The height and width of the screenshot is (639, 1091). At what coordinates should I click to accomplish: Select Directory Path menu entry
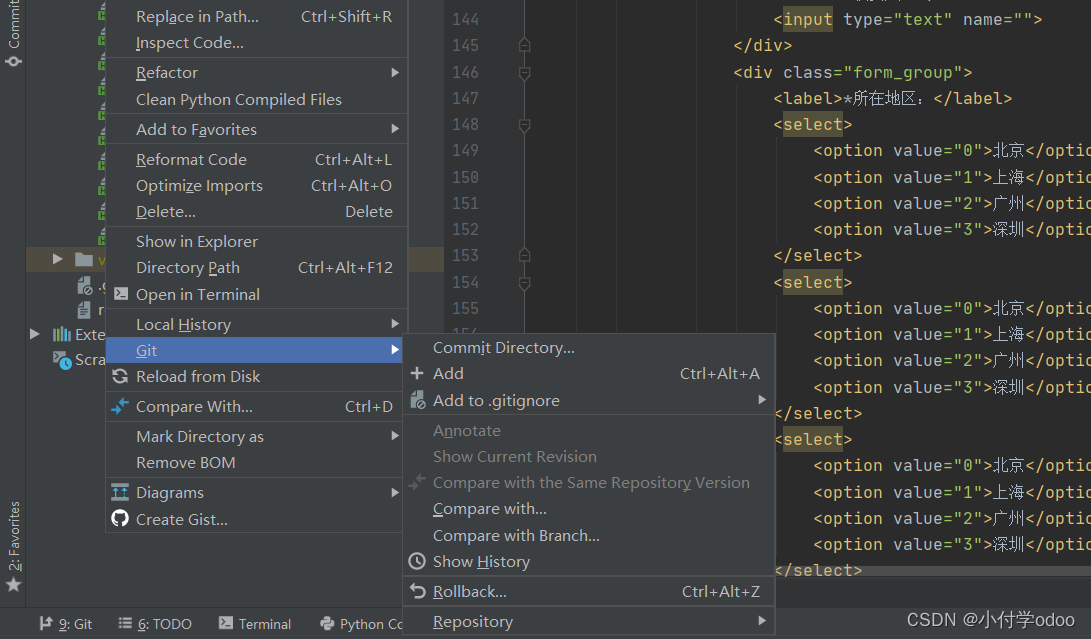pos(257,268)
